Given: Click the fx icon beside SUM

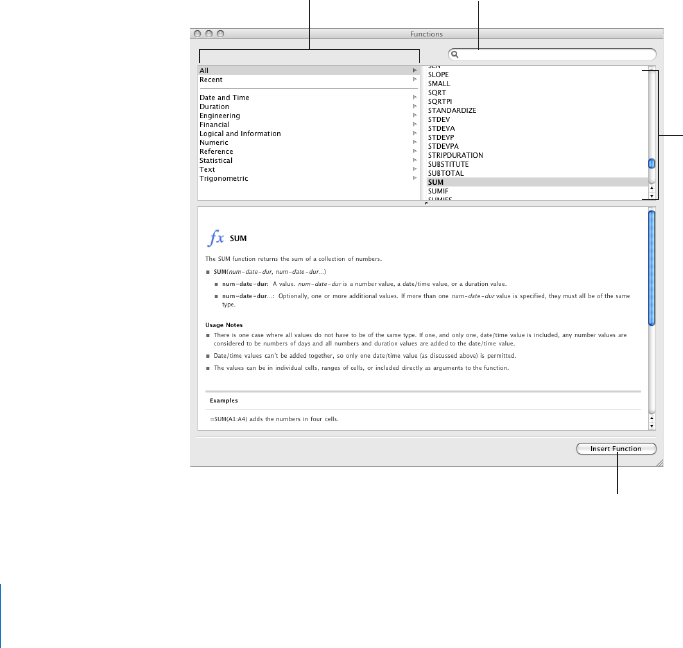Looking at the screenshot, I should [x=216, y=238].
